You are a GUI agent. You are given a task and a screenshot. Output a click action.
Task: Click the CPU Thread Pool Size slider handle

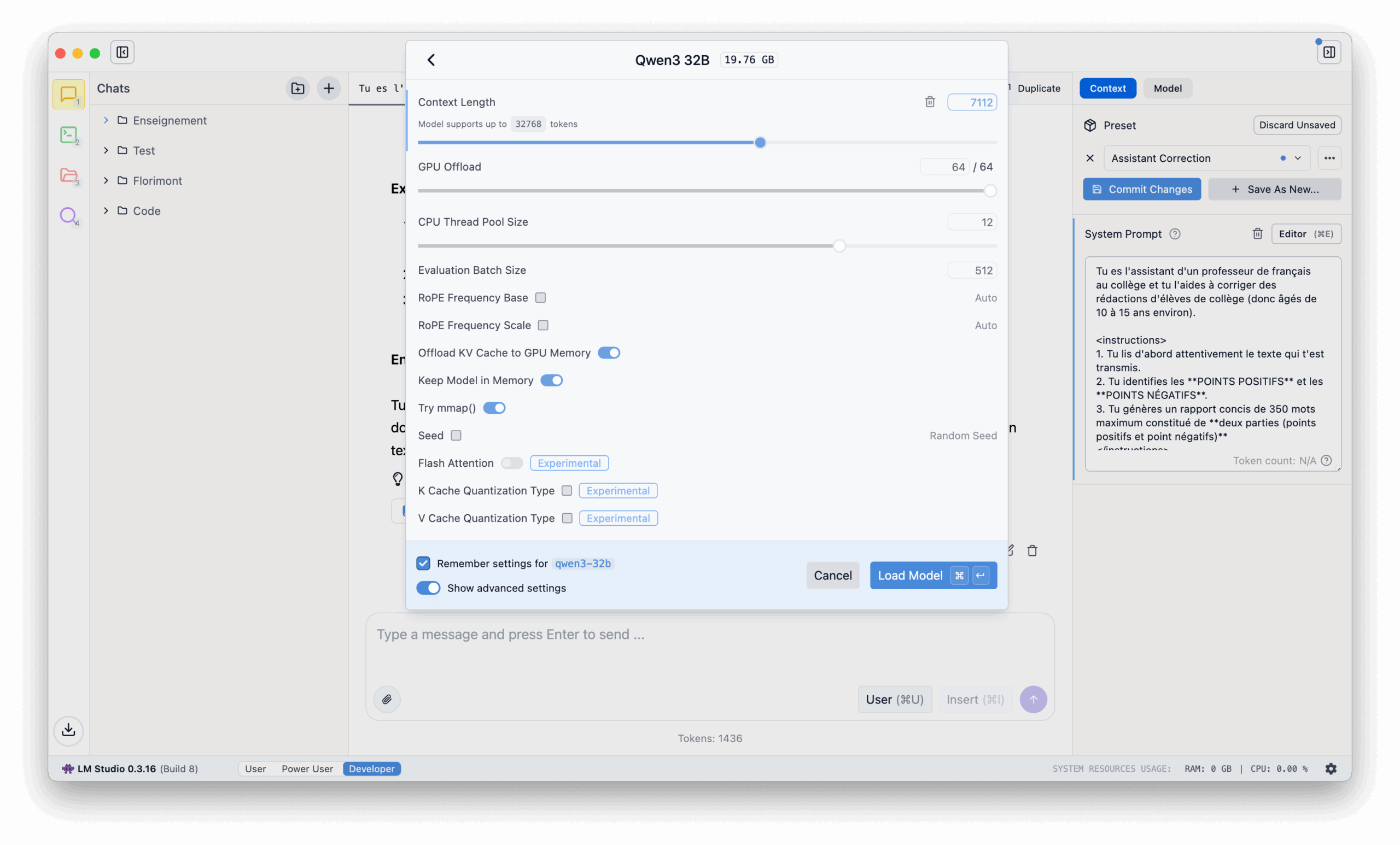pos(839,246)
